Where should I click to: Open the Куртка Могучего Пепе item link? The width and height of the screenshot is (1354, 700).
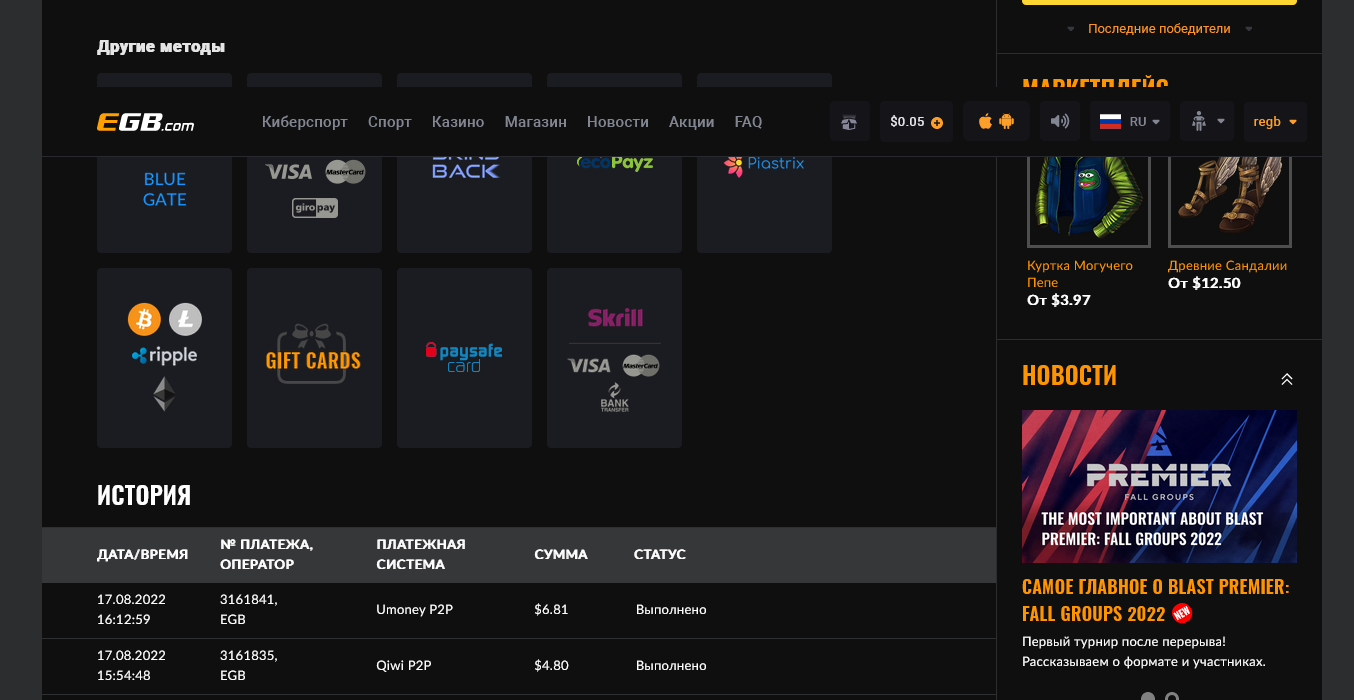[1080, 274]
